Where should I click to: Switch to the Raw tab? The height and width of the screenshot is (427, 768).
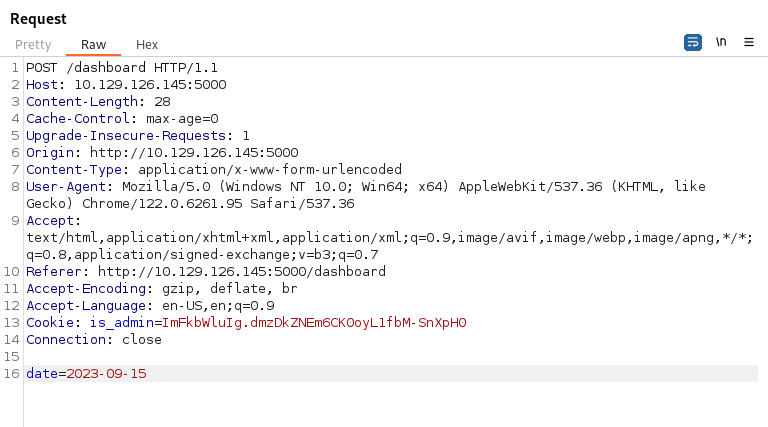93,45
